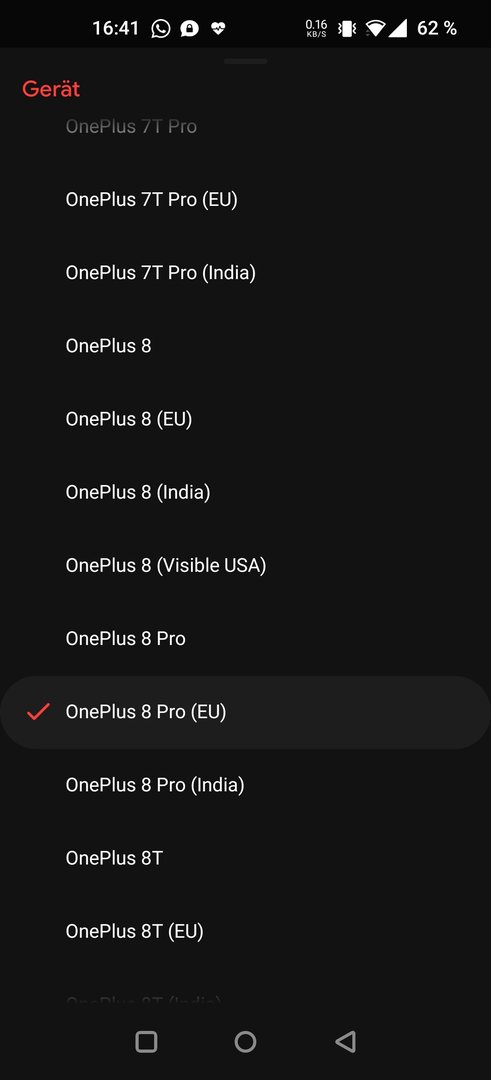Select OnePlus 8 Pro (India) device
Screen dimensions: 491x1080
point(245,785)
